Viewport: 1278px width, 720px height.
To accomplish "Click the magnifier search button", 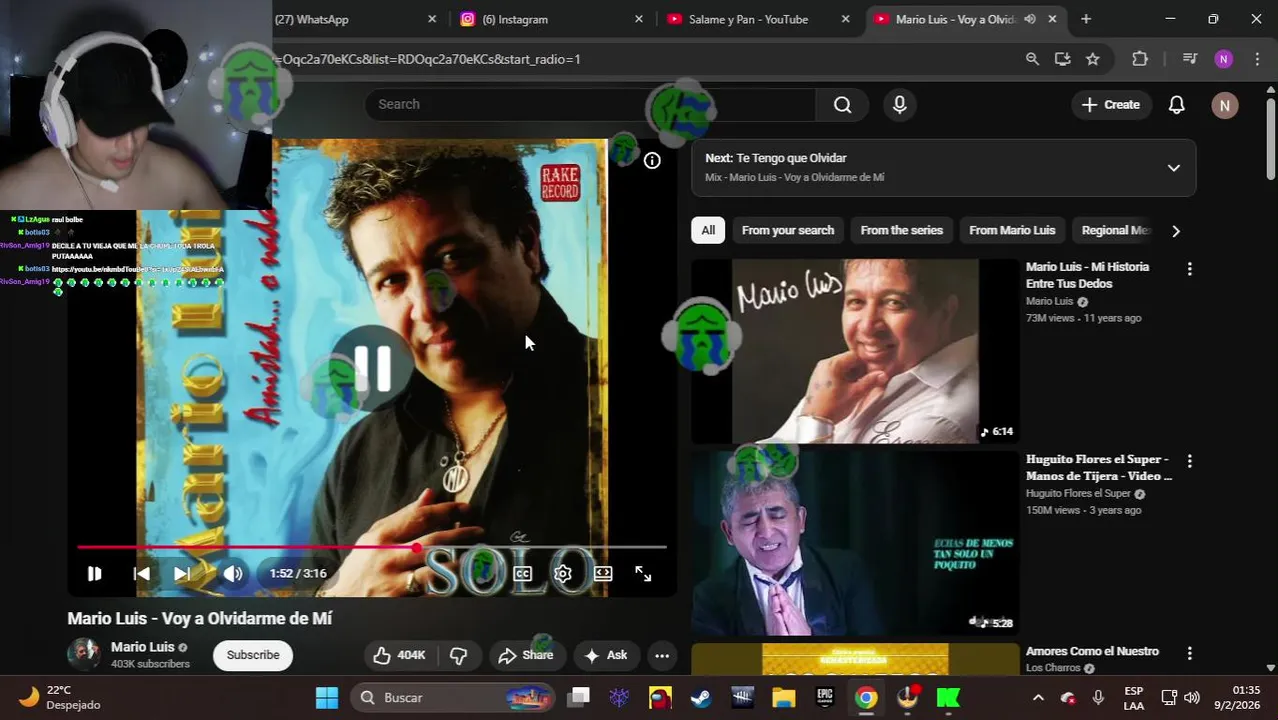I will pos(843,104).
